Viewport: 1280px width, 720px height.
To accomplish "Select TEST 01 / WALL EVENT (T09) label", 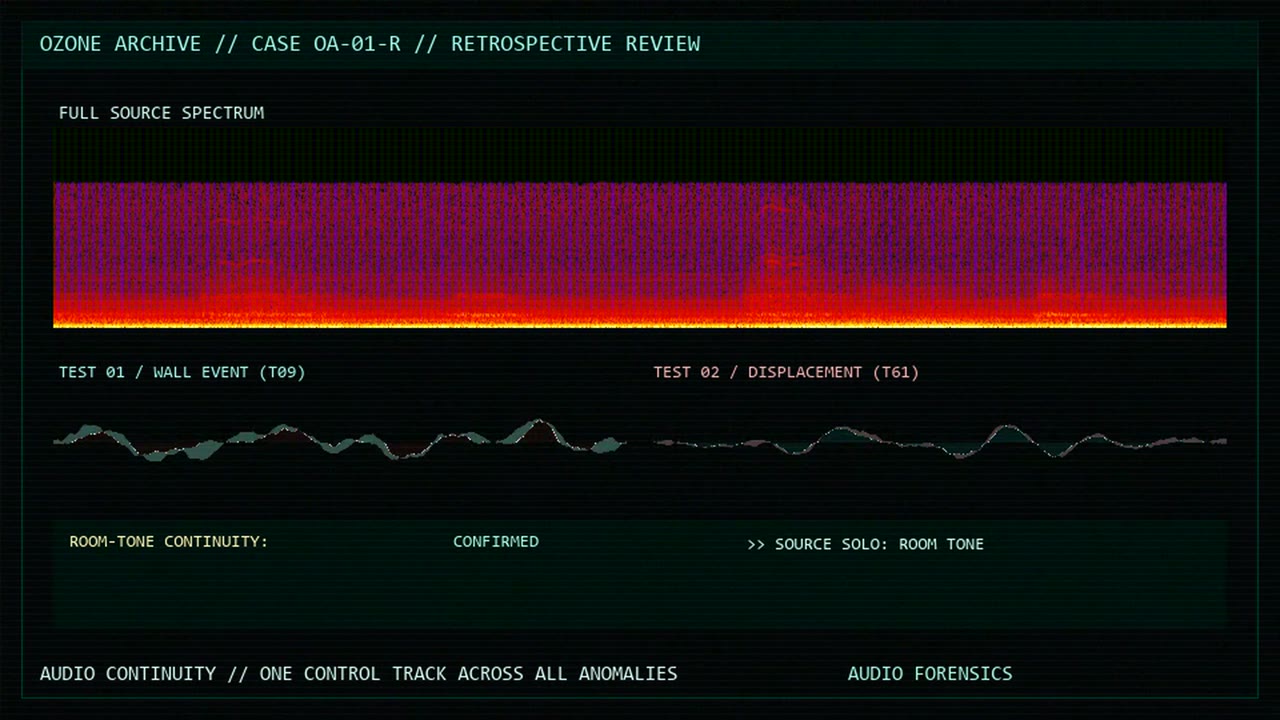I will (182, 372).
